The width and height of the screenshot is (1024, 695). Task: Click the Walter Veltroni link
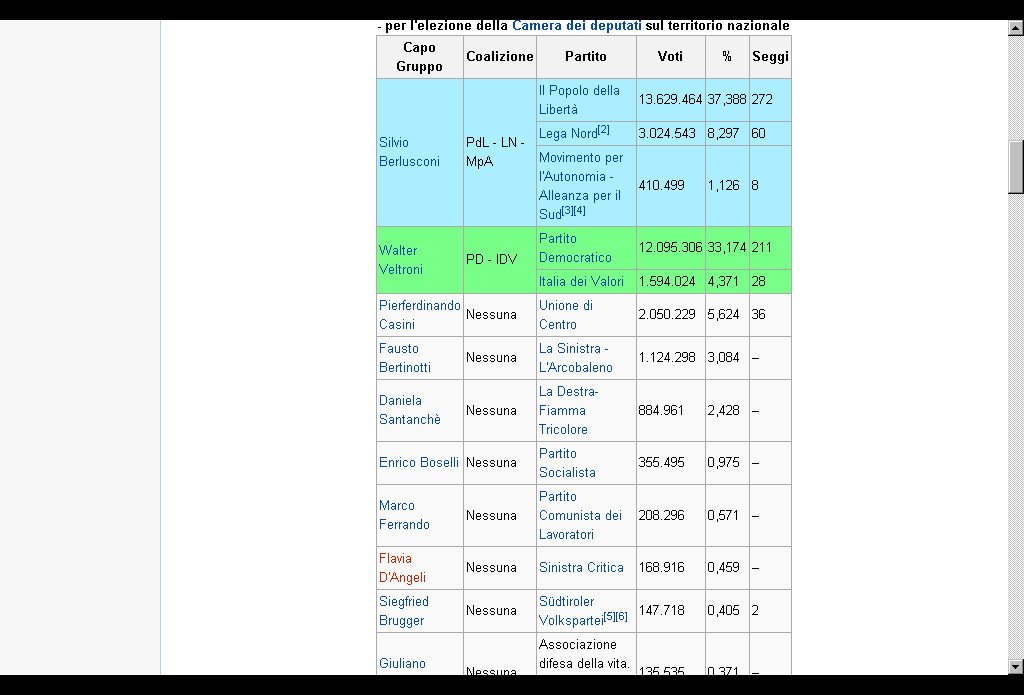coord(398,260)
